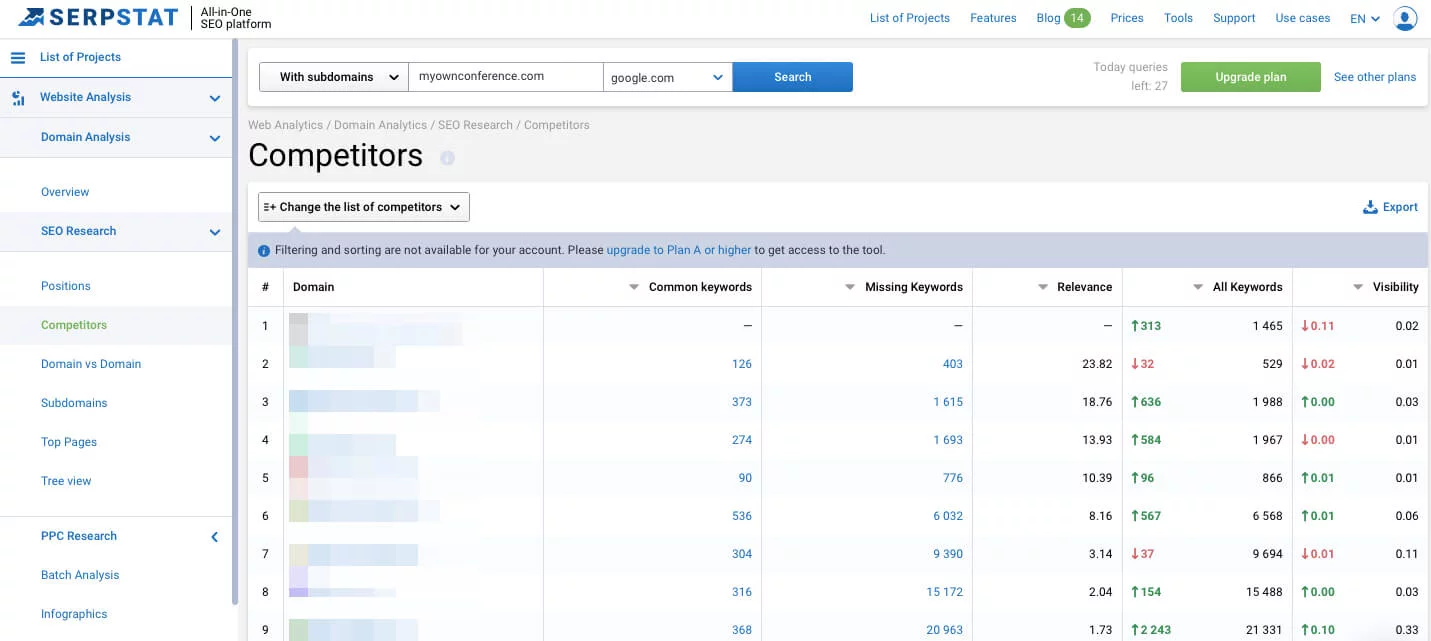
Task: Expand Change the list of competitors dropdown
Action: pyautogui.click(x=363, y=207)
